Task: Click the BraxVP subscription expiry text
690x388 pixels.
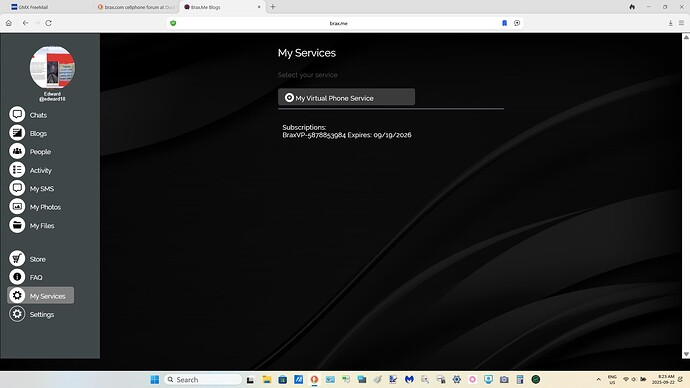Action: pos(347,135)
